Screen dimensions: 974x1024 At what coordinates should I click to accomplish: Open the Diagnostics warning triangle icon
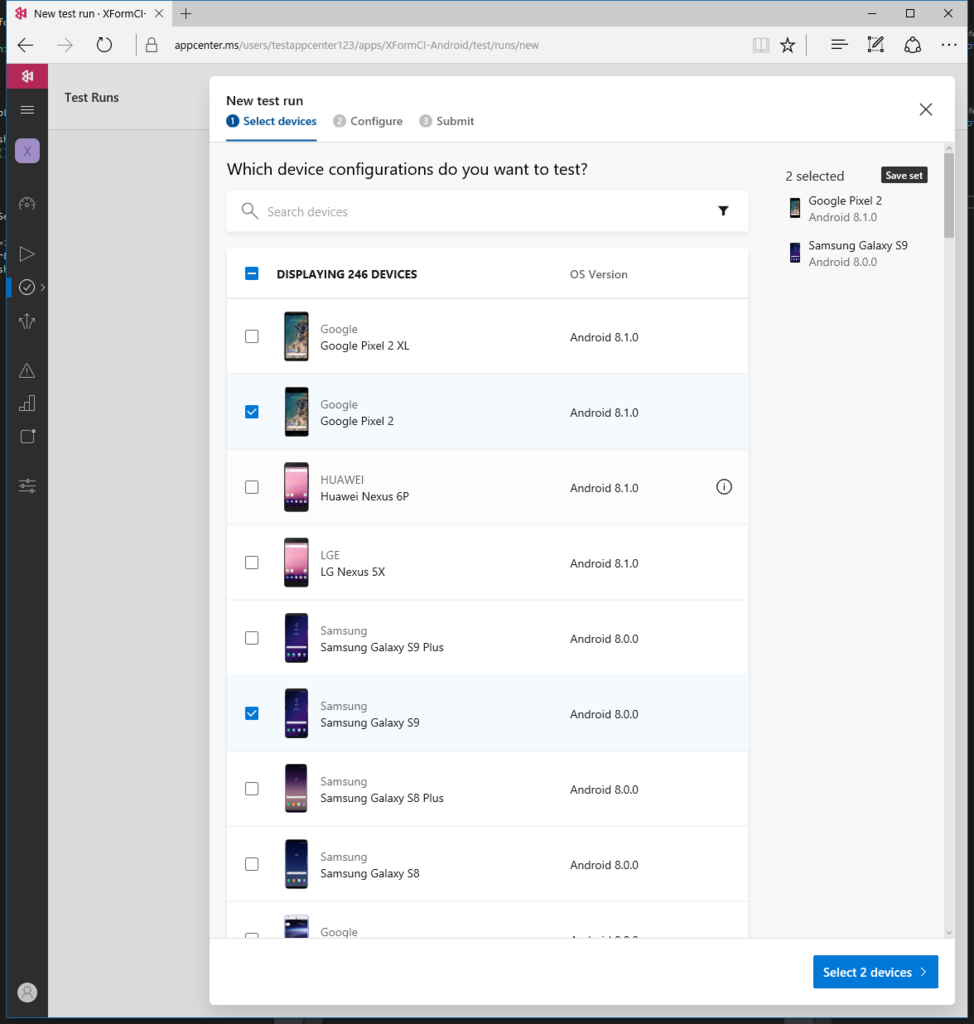(27, 370)
